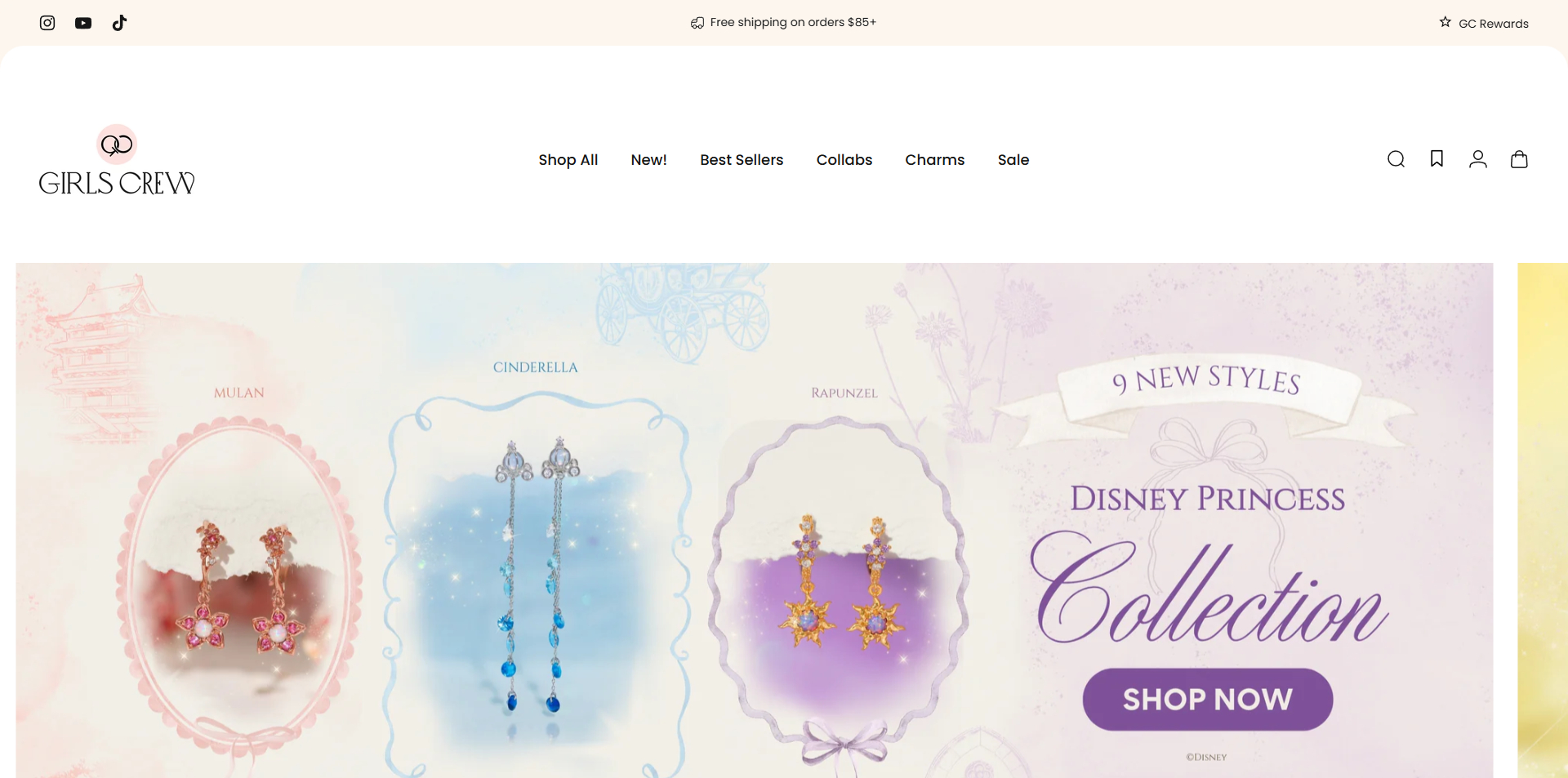Viewport: 1568px width, 778px height.
Task: Click the search magnifier icon
Action: coord(1396,159)
